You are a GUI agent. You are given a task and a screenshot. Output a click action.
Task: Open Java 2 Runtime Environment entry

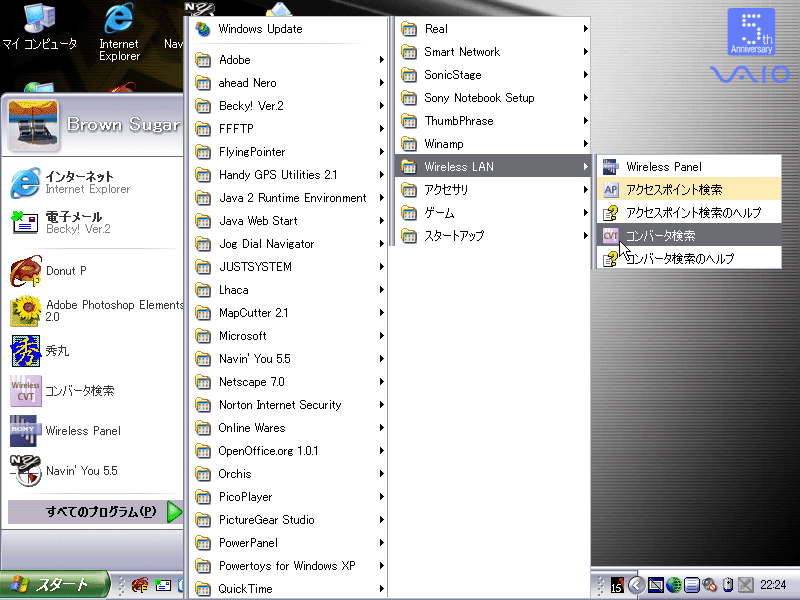(289, 198)
